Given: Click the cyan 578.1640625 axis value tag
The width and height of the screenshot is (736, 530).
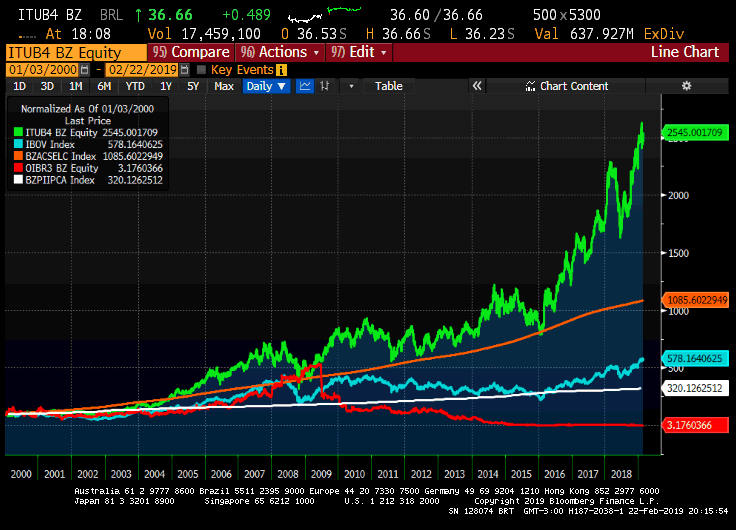Looking at the screenshot, I should tap(695, 358).
